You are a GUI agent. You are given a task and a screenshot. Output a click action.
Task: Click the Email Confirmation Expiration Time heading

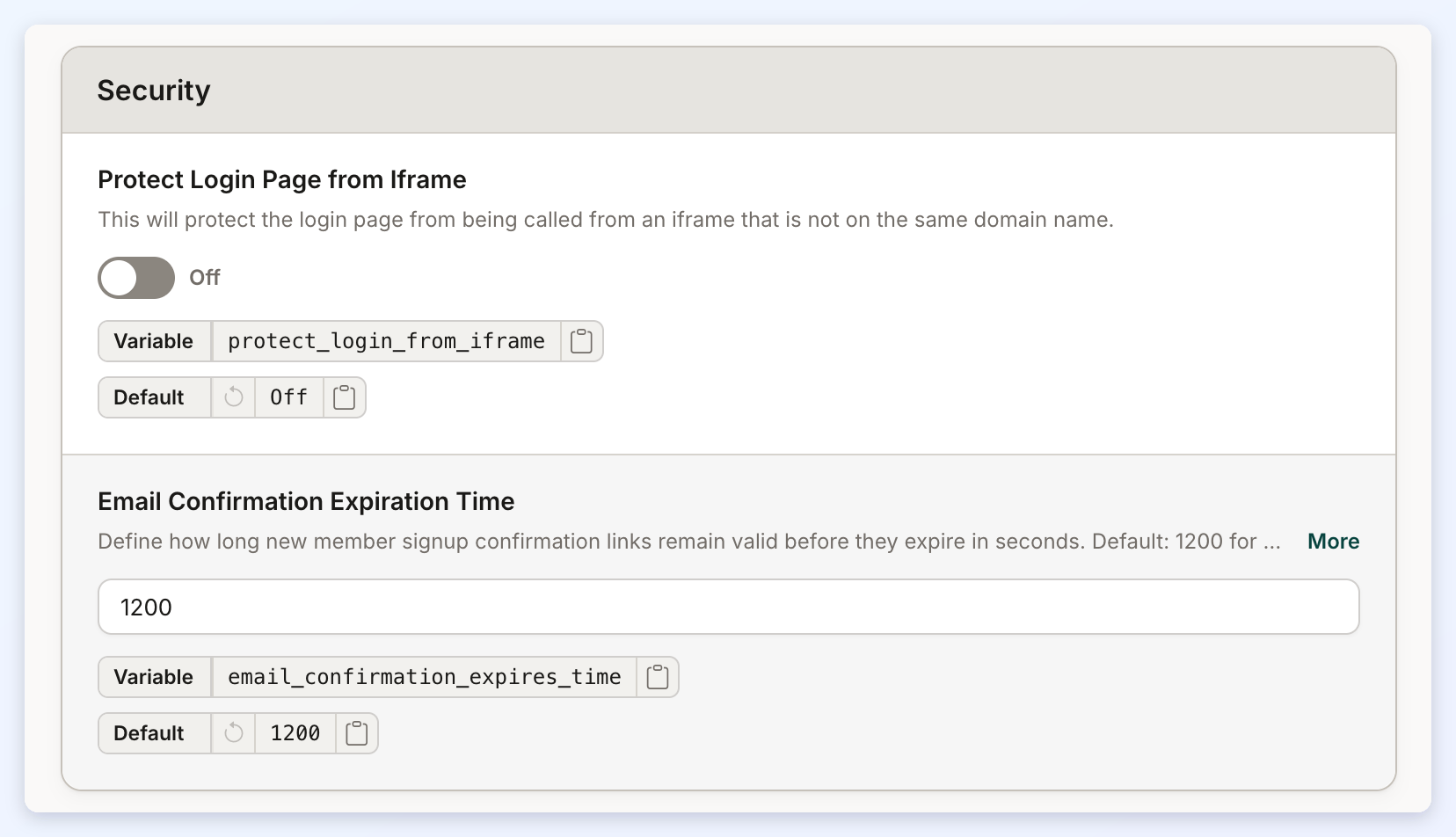(306, 501)
